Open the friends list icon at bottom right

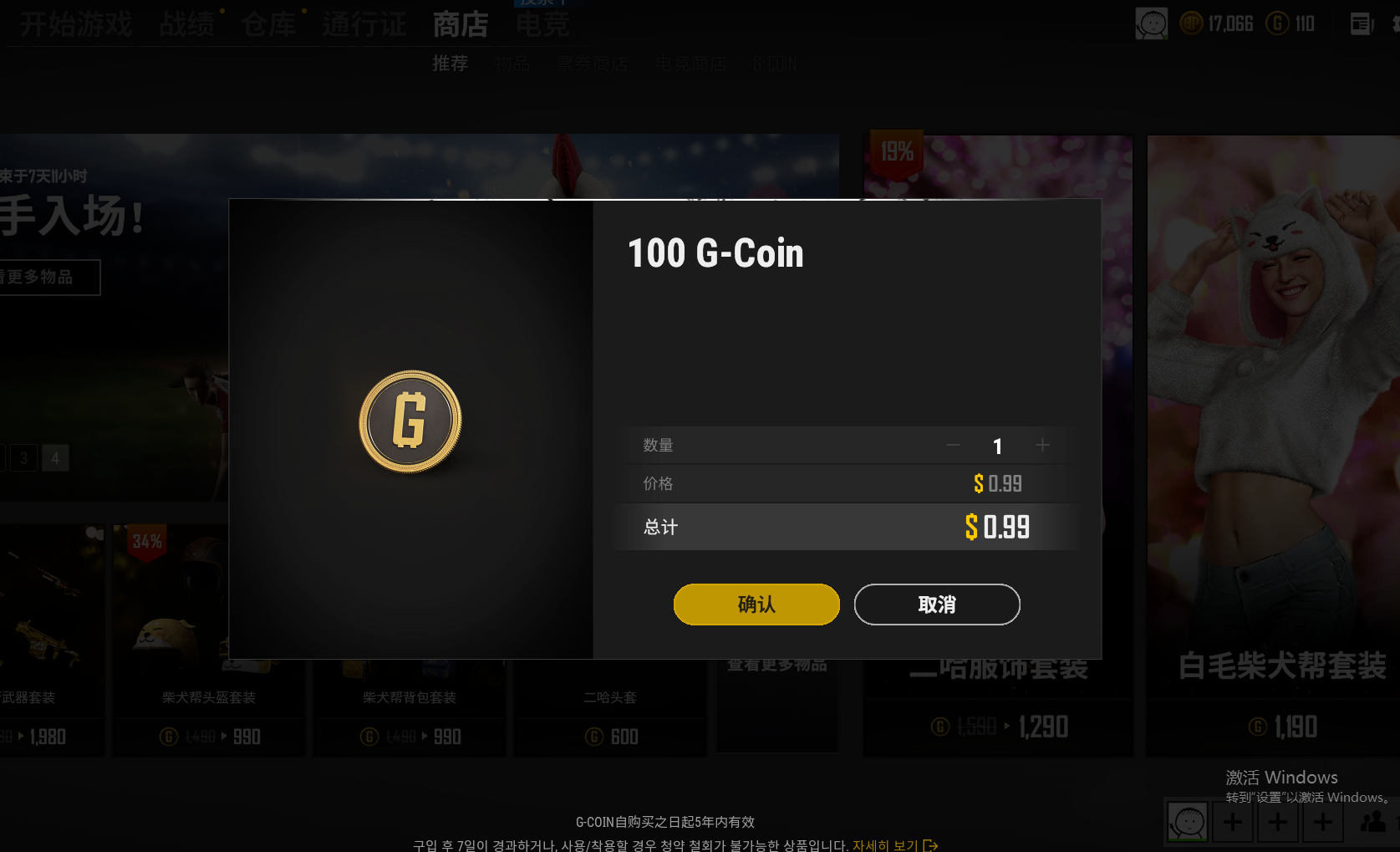click(1372, 823)
